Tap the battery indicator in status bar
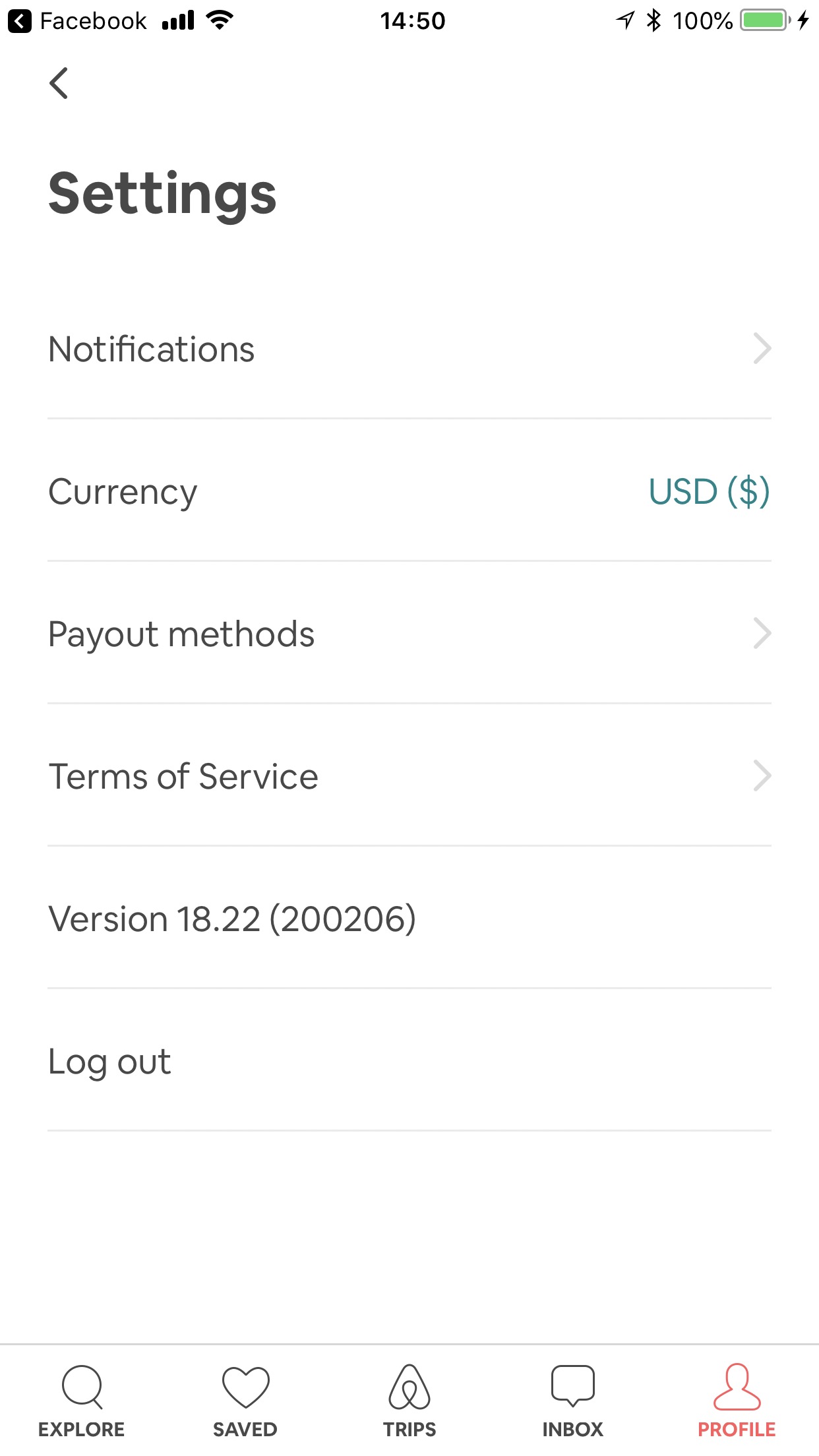Image resolution: width=819 pixels, height=1456 pixels. tap(765, 20)
